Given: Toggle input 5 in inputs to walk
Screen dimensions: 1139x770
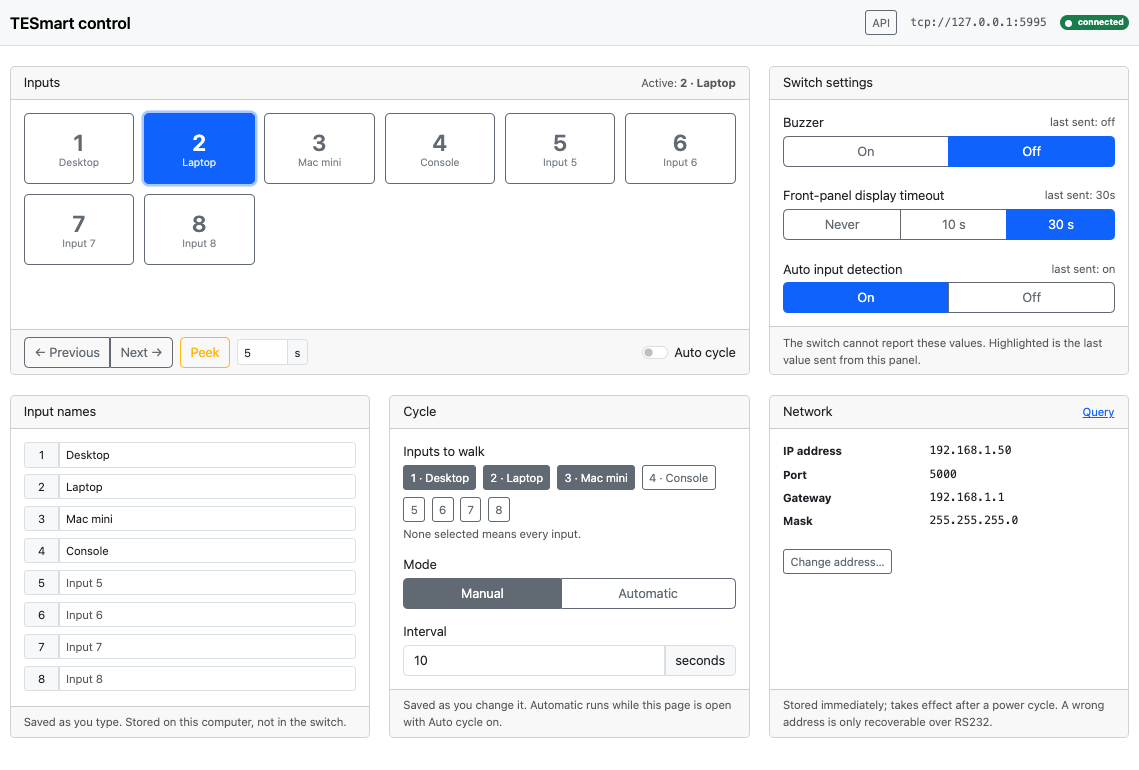Looking at the screenshot, I should (x=414, y=510).
